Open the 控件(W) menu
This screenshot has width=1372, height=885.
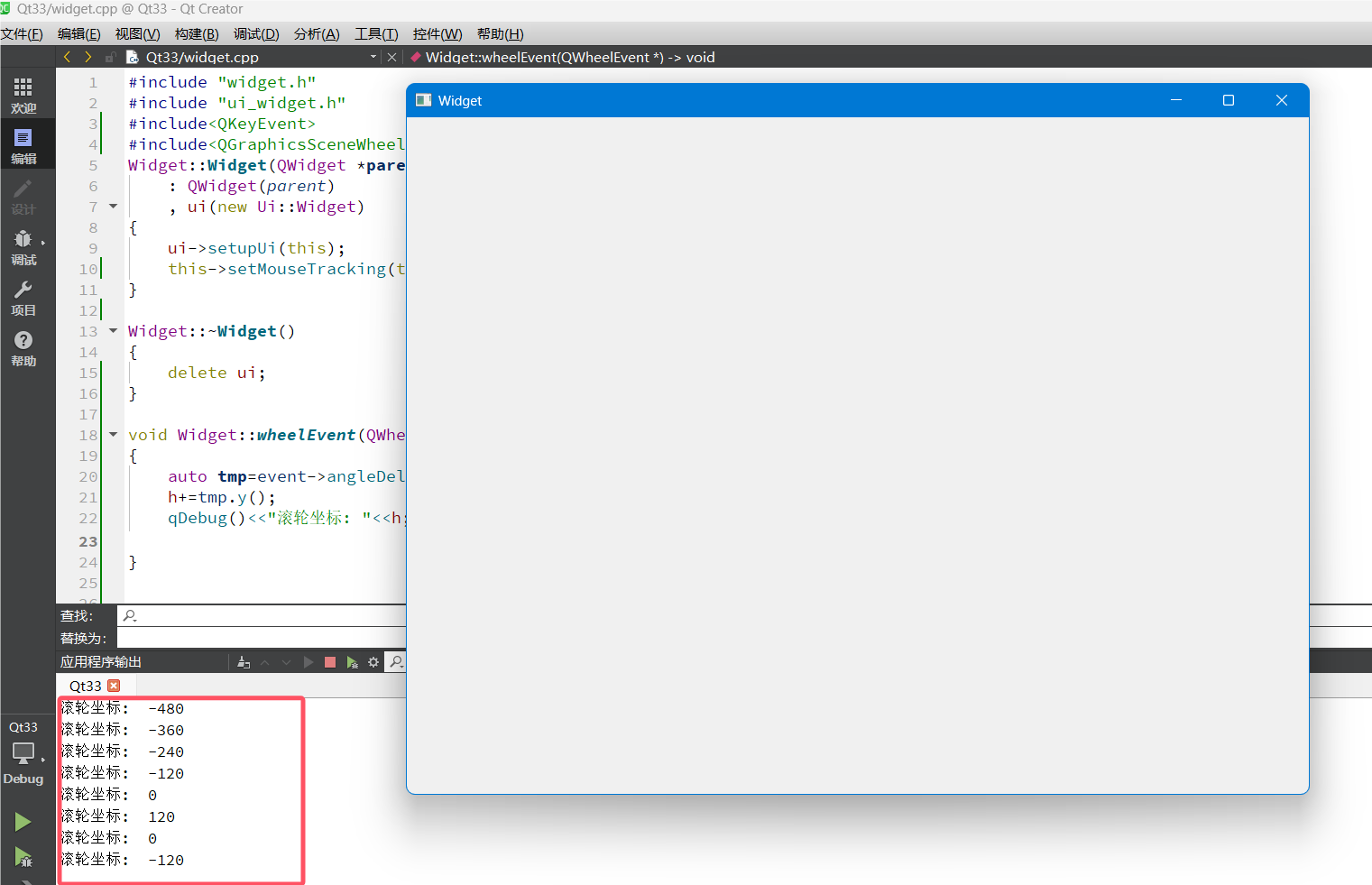click(x=437, y=34)
